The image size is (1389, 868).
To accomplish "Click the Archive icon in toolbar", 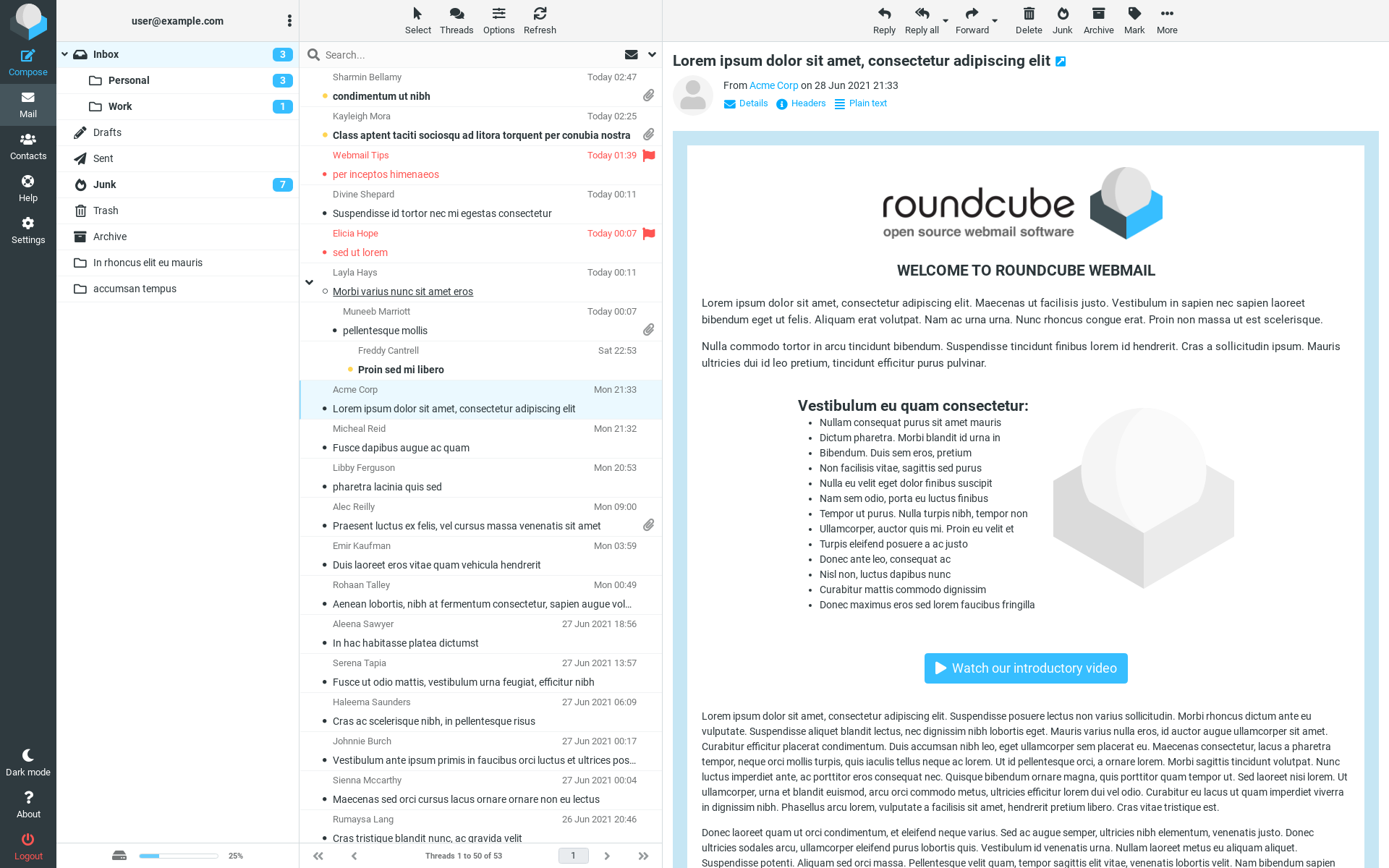I will point(1097,18).
